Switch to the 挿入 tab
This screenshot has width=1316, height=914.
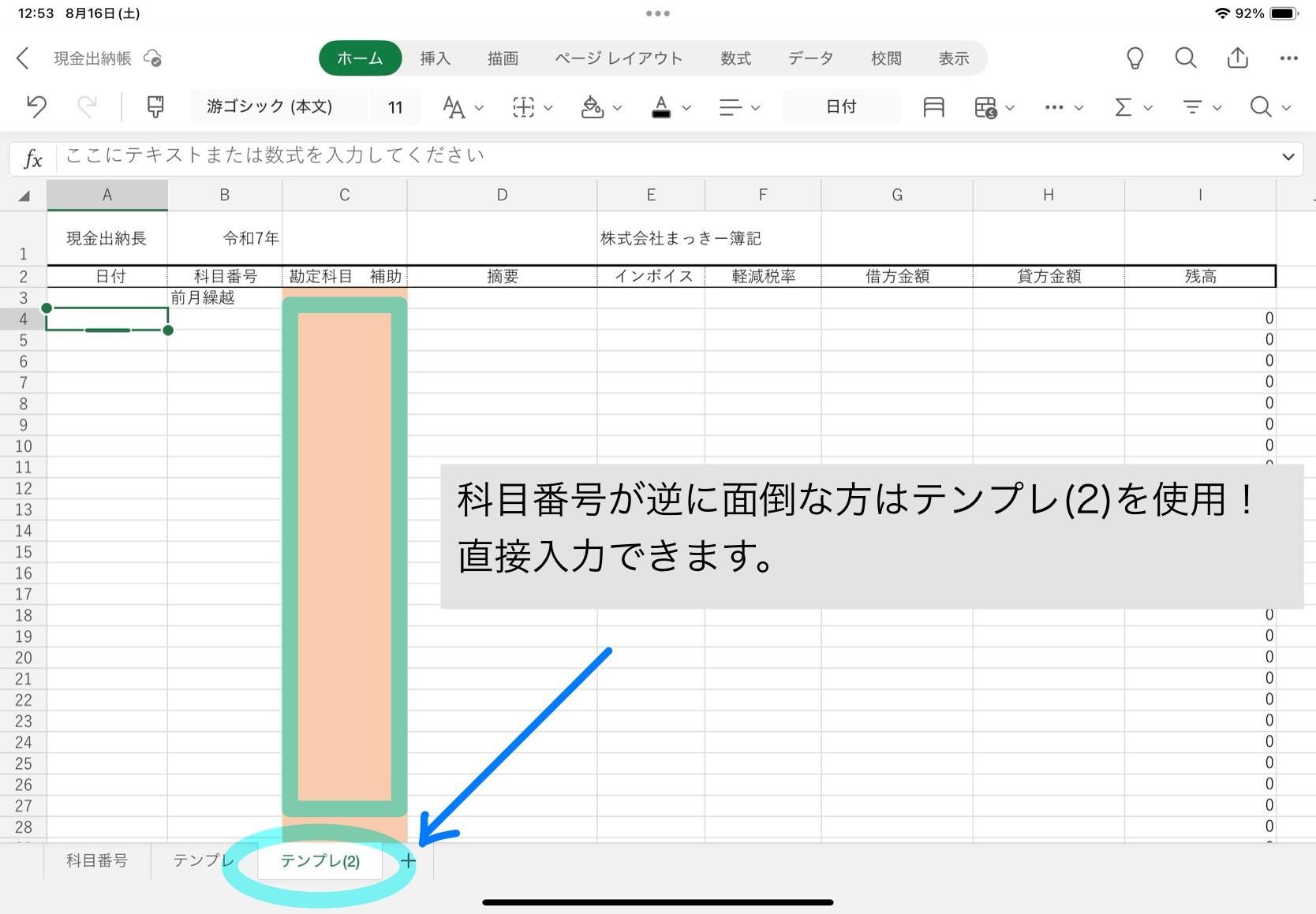pyautogui.click(x=435, y=58)
